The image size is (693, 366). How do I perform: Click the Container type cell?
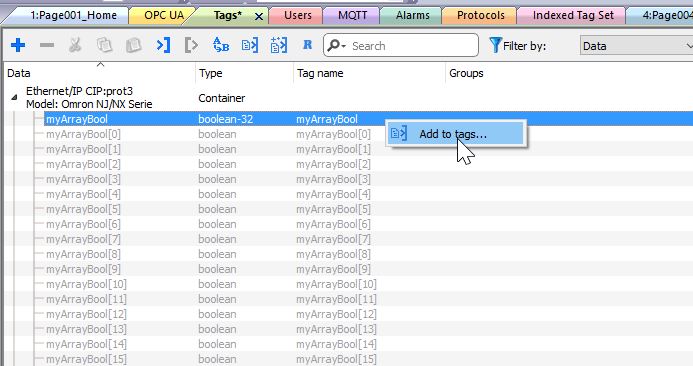click(221, 98)
